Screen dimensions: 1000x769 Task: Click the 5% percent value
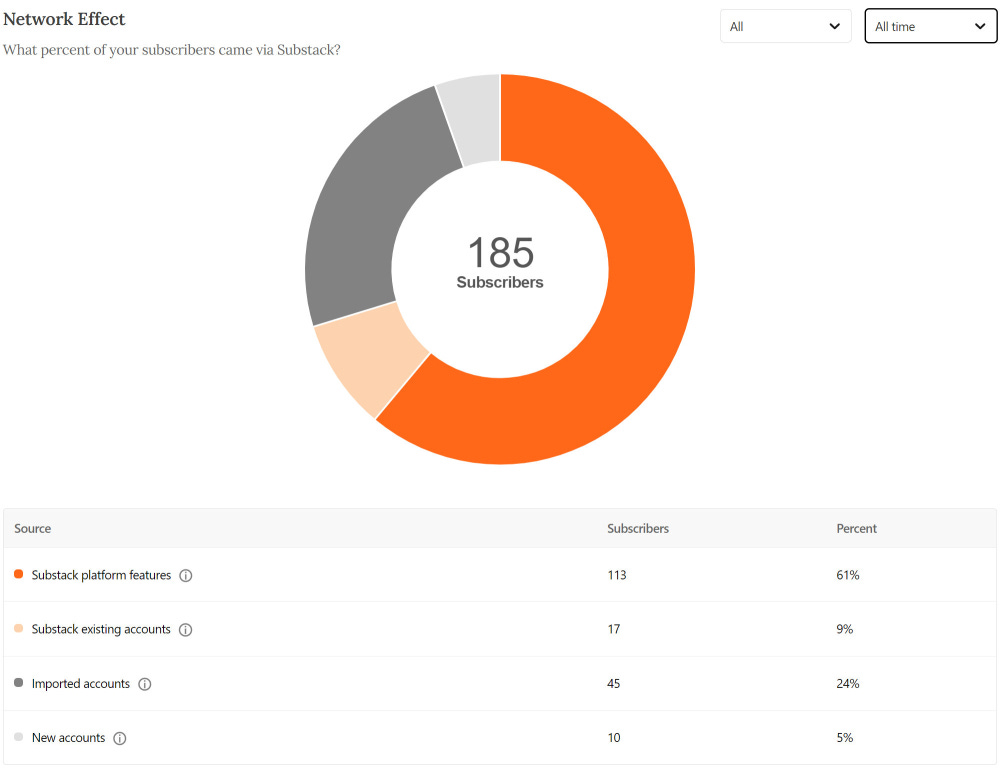pyautogui.click(x=844, y=738)
